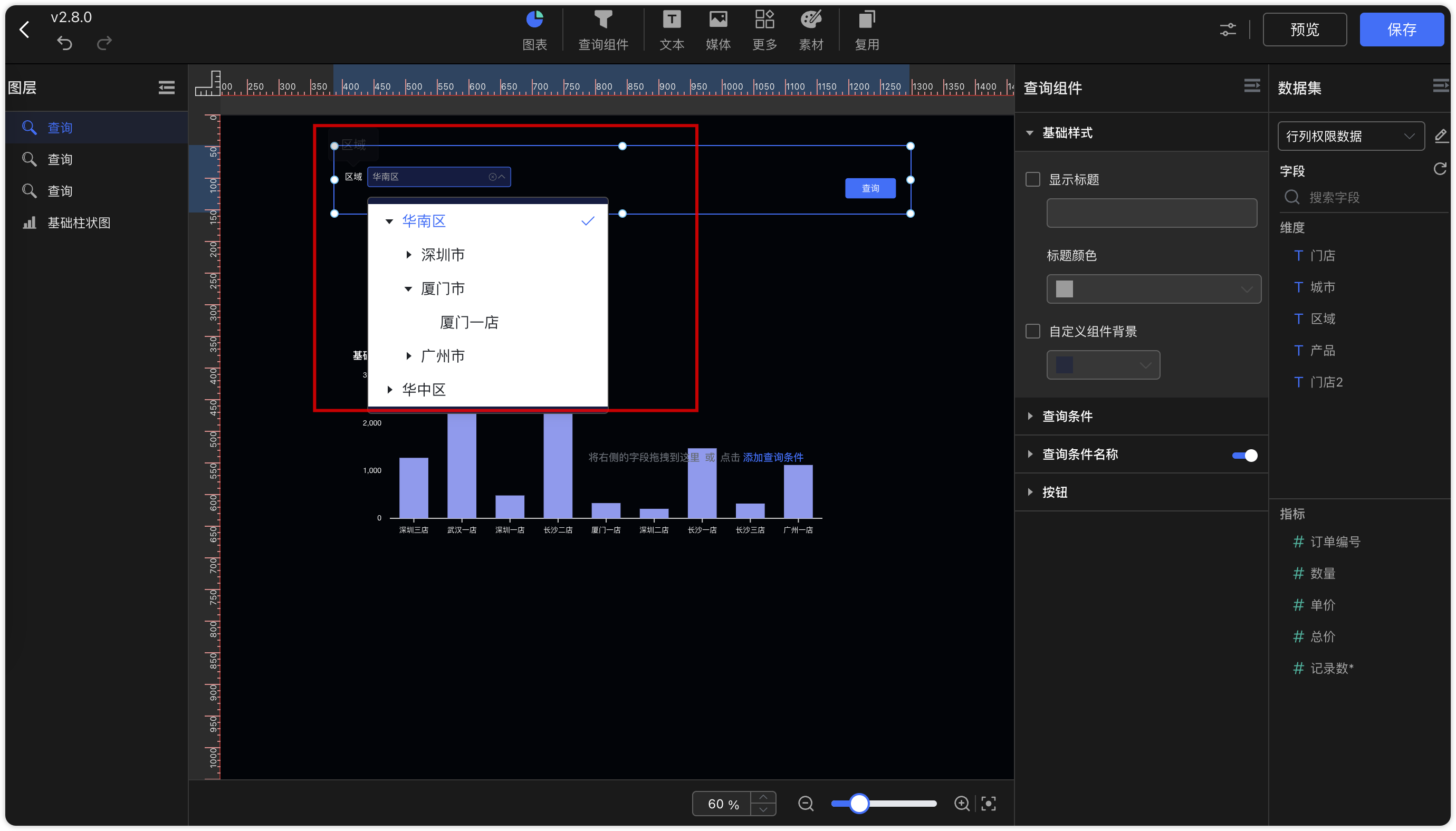The image size is (1456, 831).
Task: Collapse the 查询组件 properties panel
Action: click(x=1252, y=86)
